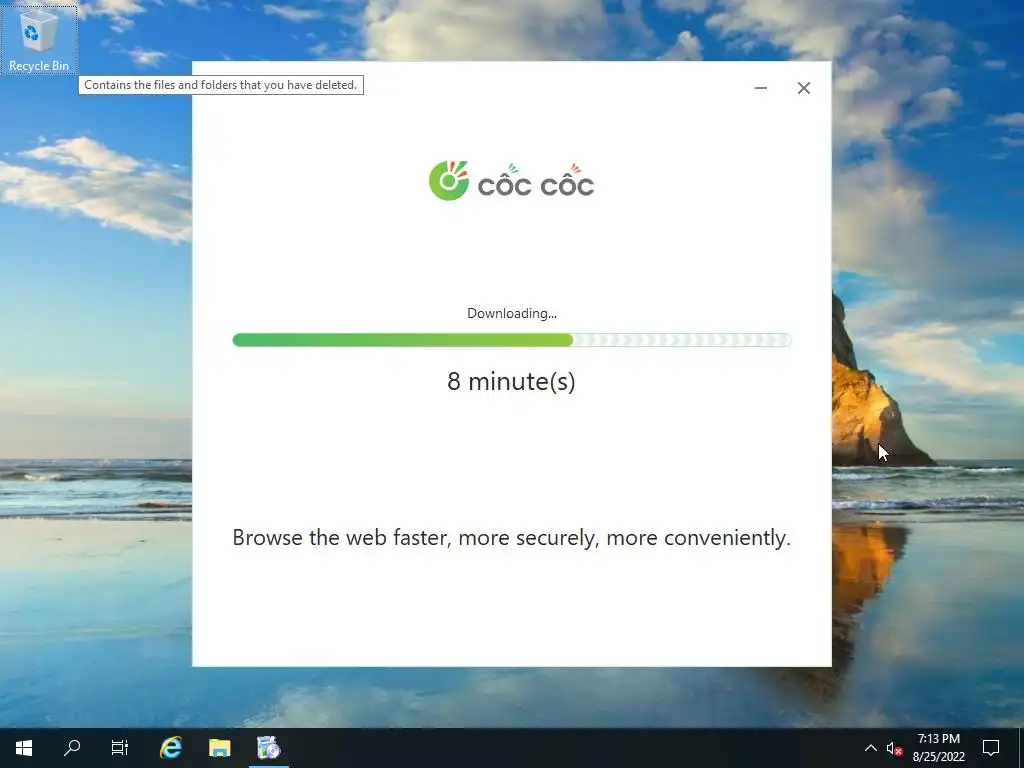1024x768 pixels.
Task: Open the Recycle Bin desktop icon
Action: click(39, 39)
